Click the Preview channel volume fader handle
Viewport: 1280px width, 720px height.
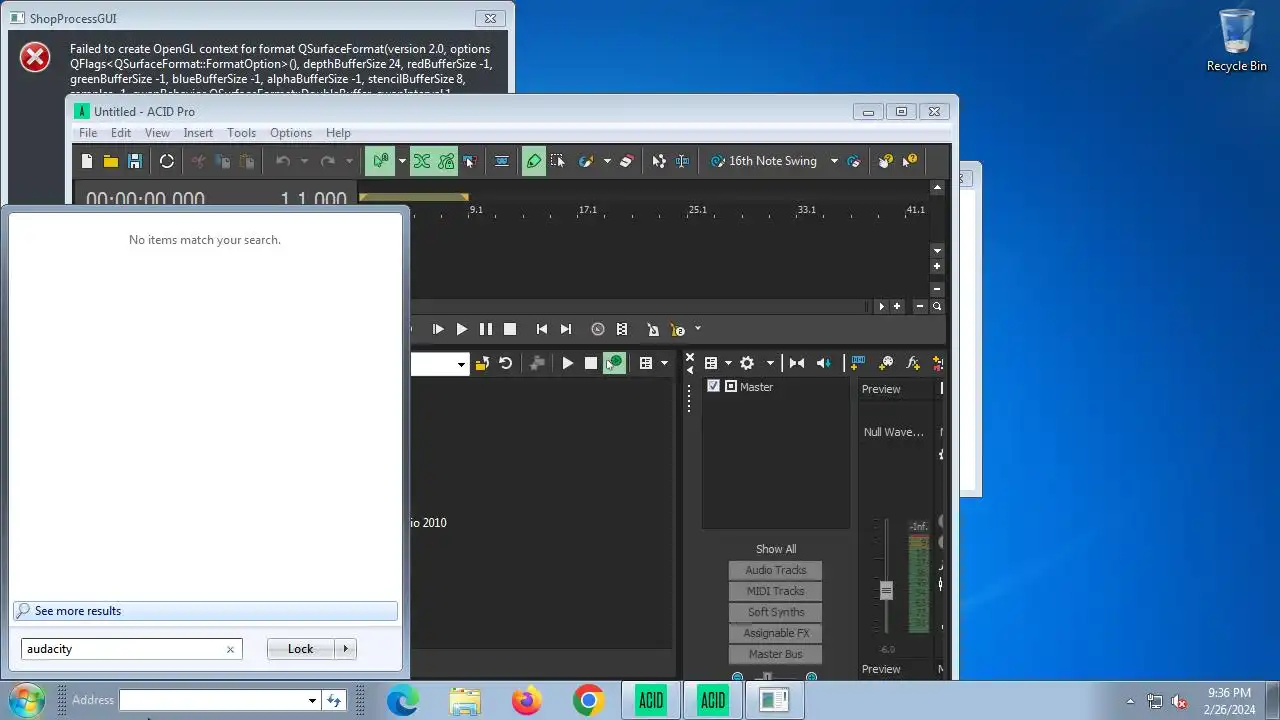point(886,591)
